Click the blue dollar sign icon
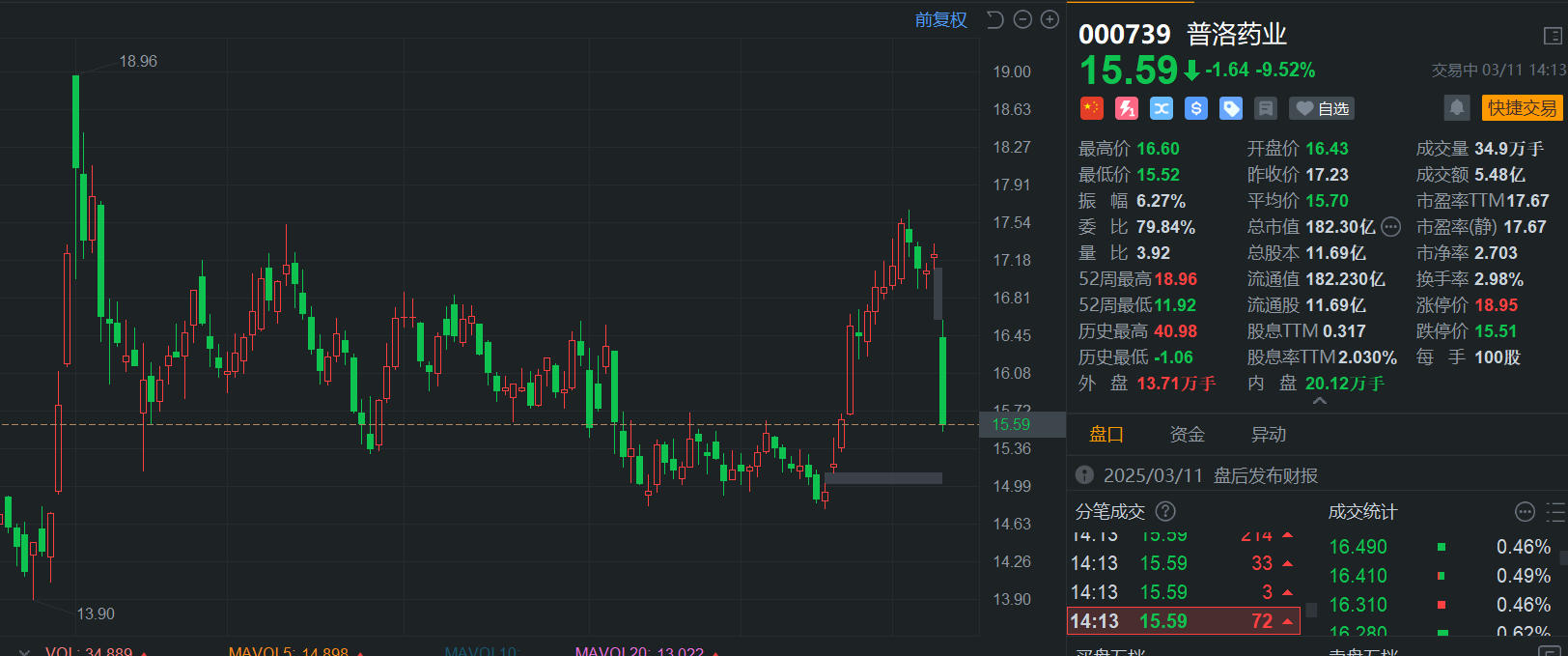This screenshot has width=1568, height=656. (x=1196, y=108)
